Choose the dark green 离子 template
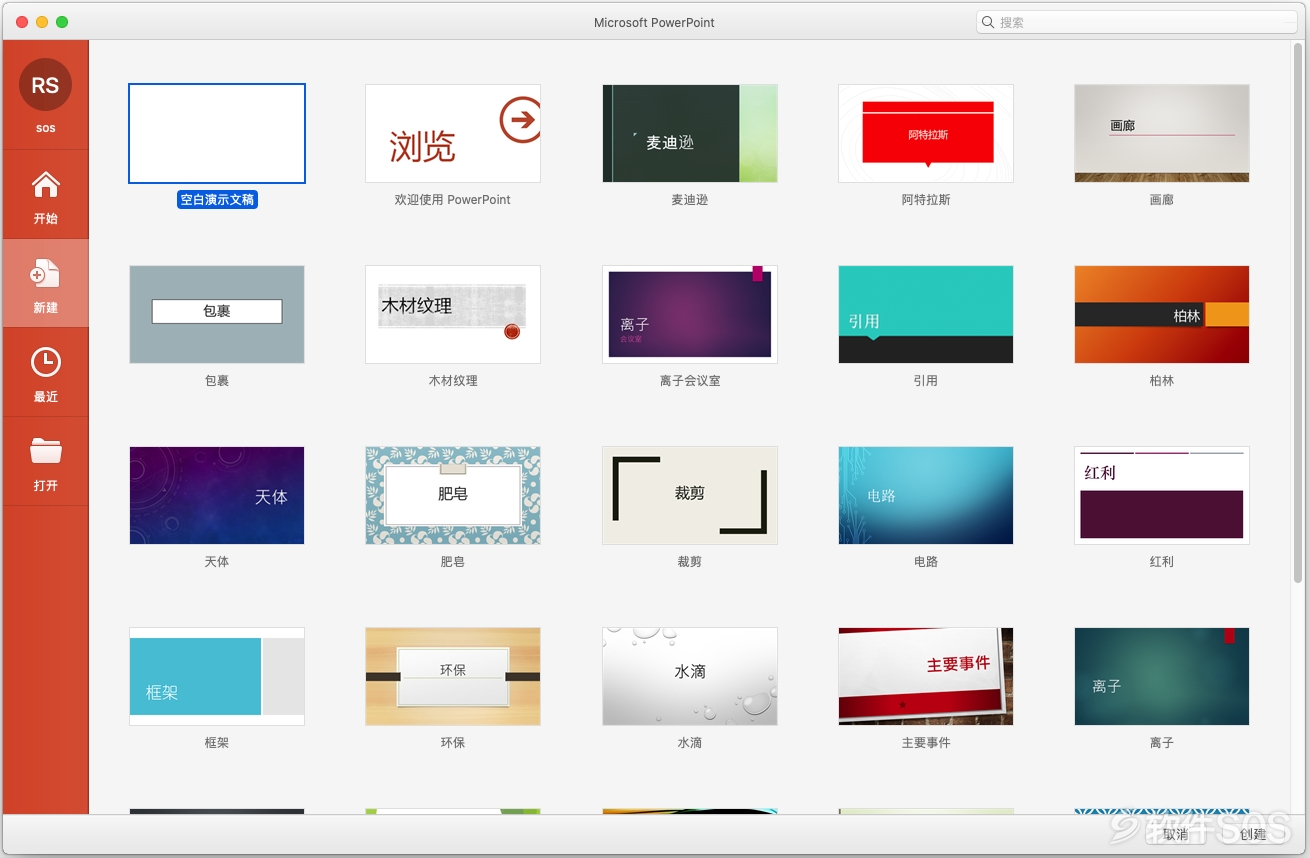Viewport: 1310px width, 858px height. click(1162, 677)
